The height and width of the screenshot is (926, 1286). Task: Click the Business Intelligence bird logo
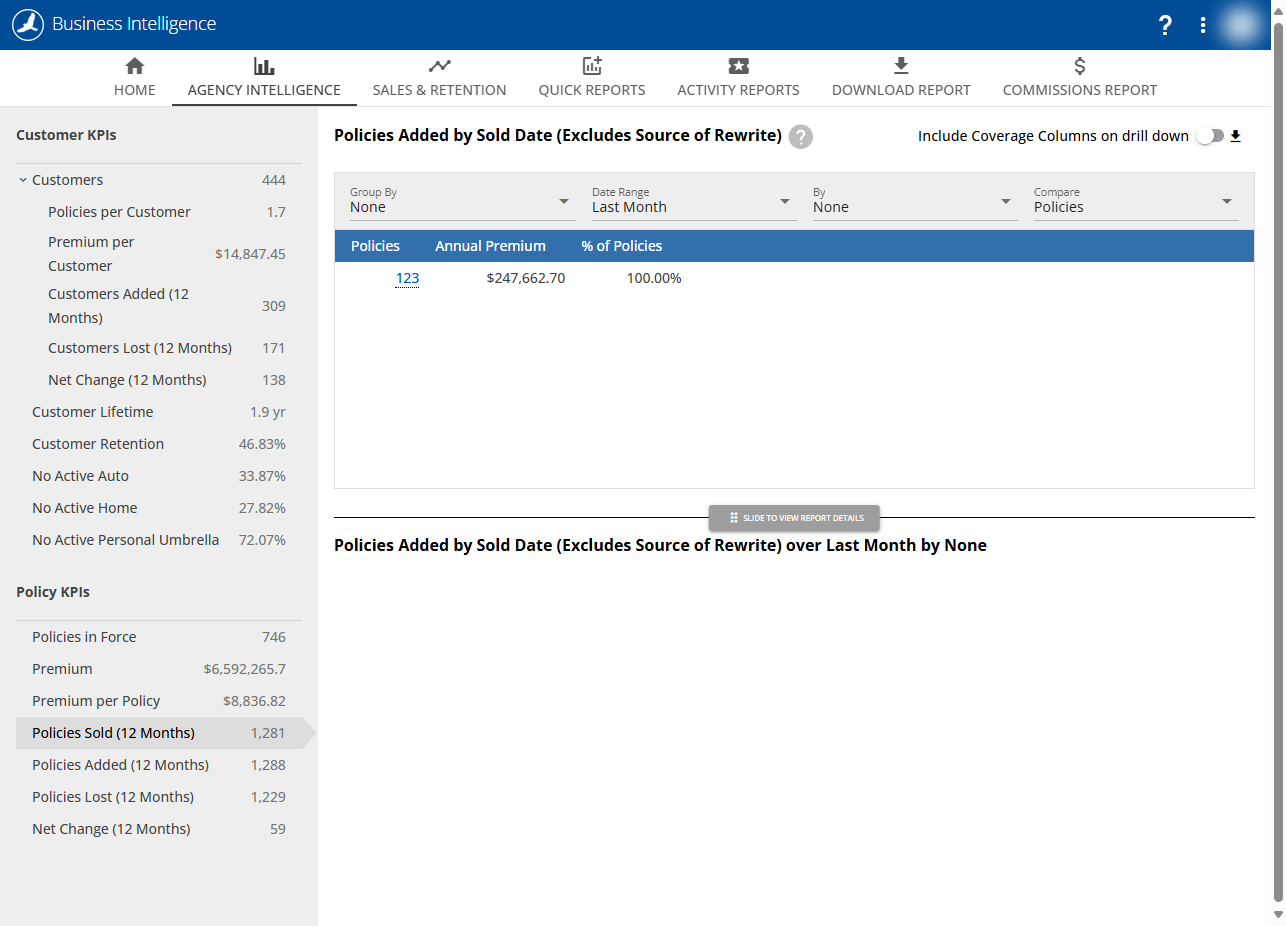click(x=28, y=25)
